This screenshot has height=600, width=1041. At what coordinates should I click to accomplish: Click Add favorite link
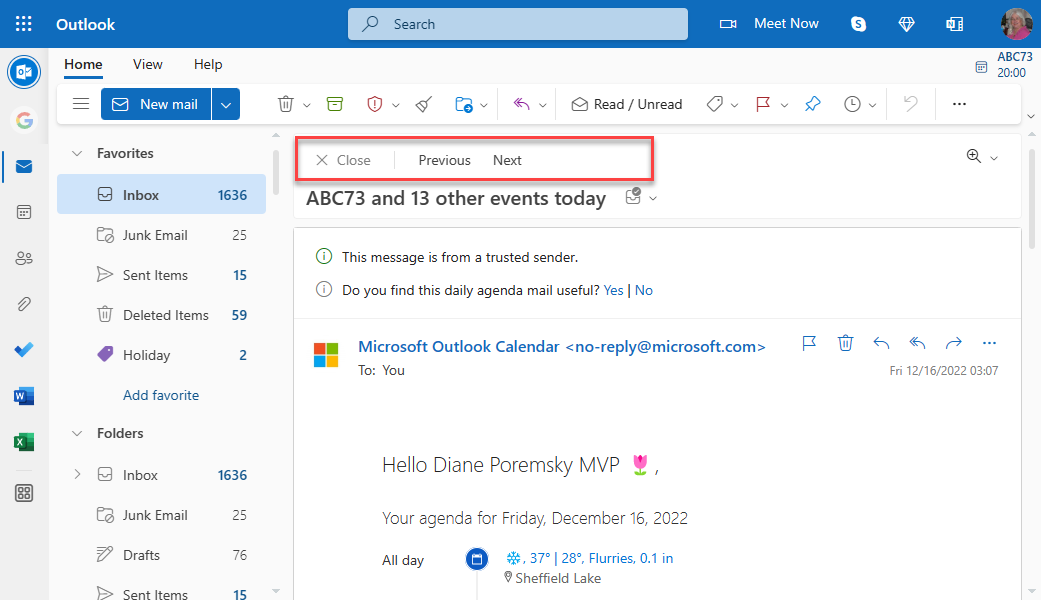161,395
